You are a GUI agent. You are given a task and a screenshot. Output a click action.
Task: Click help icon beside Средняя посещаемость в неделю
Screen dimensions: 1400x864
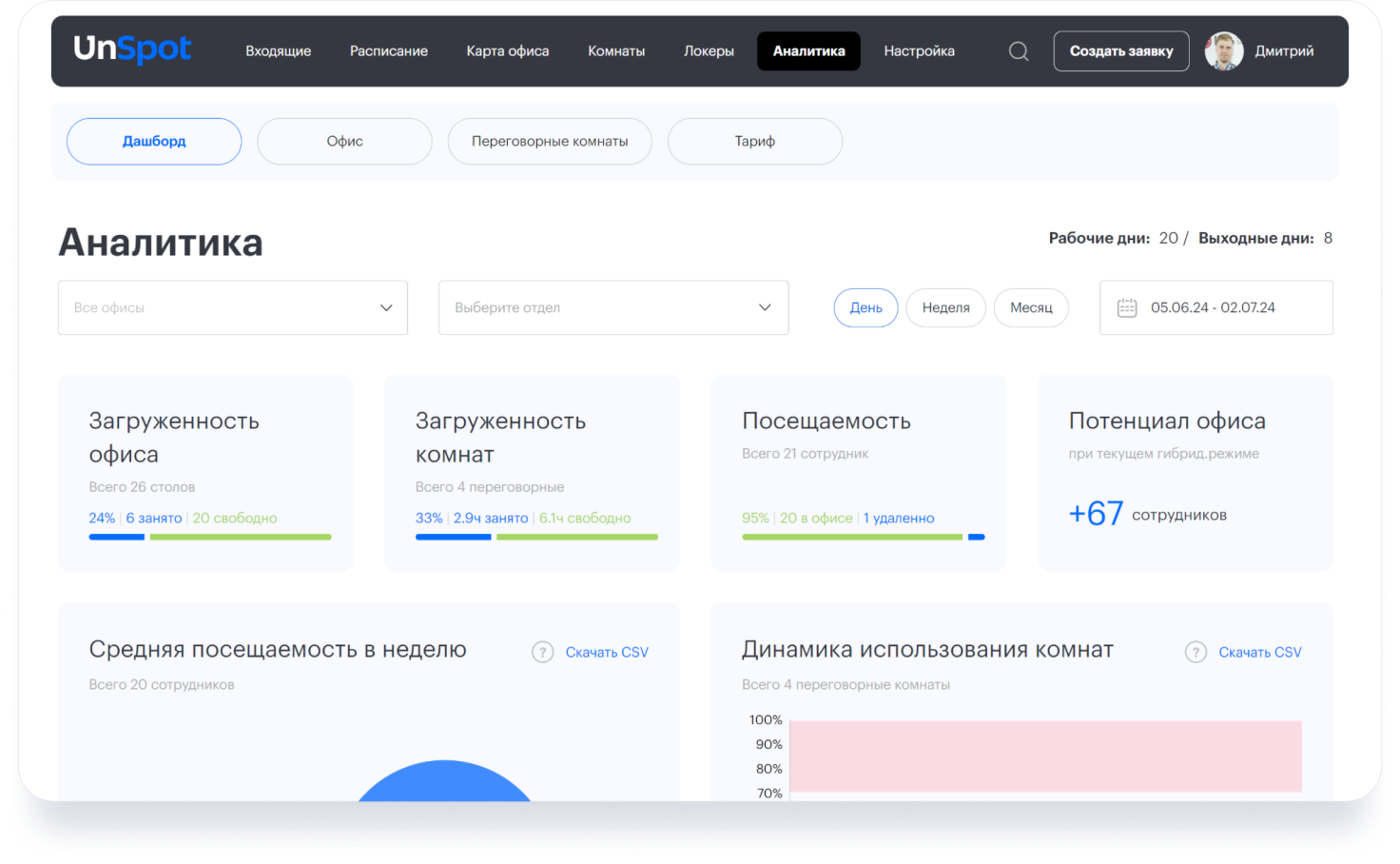(x=542, y=652)
